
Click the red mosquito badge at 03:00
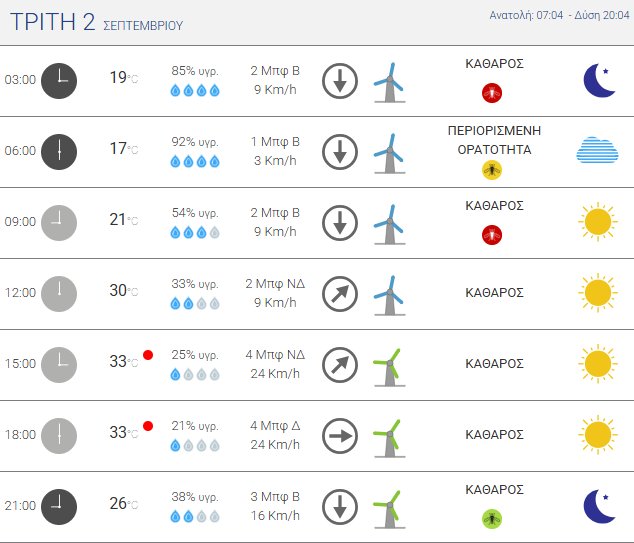point(491,92)
